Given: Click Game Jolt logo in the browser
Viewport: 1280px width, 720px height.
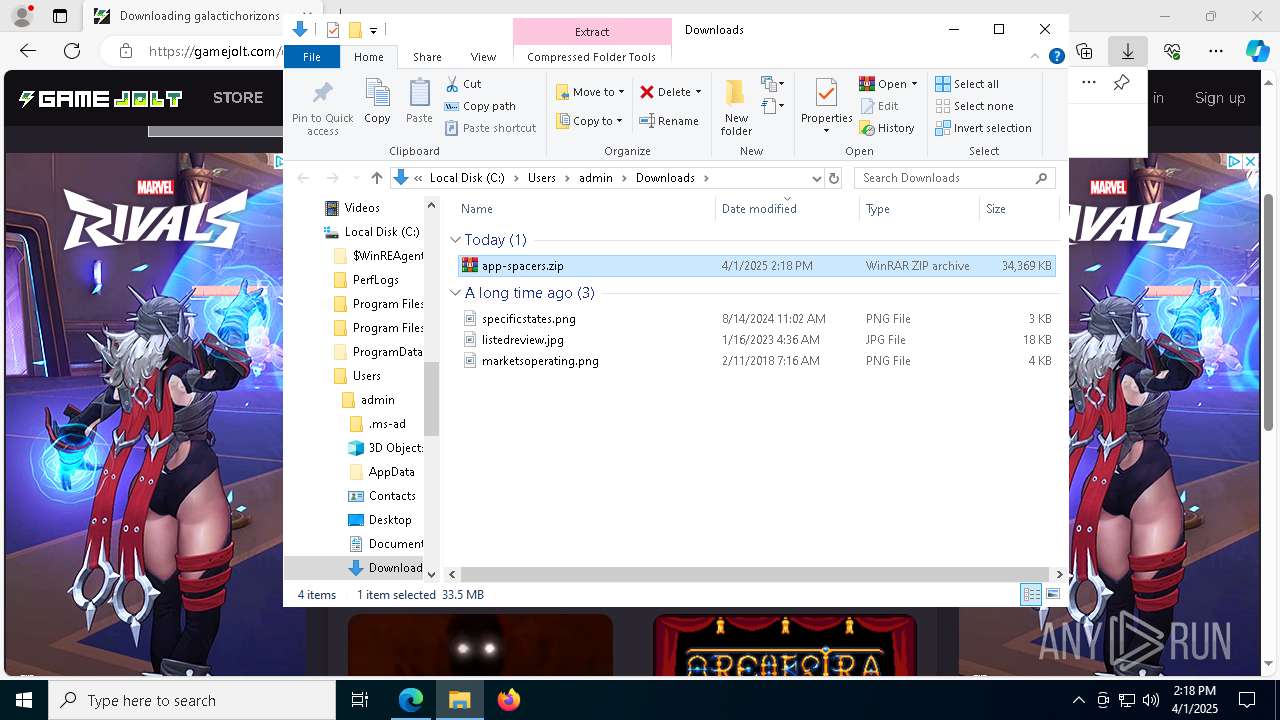Looking at the screenshot, I should 100,98.
